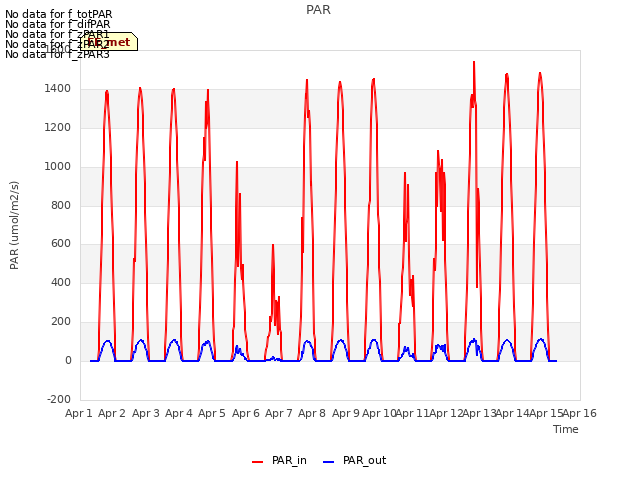Click 'No data for f_totPAR' message
The width and height of the screenshot is (640, 480).
58,14
